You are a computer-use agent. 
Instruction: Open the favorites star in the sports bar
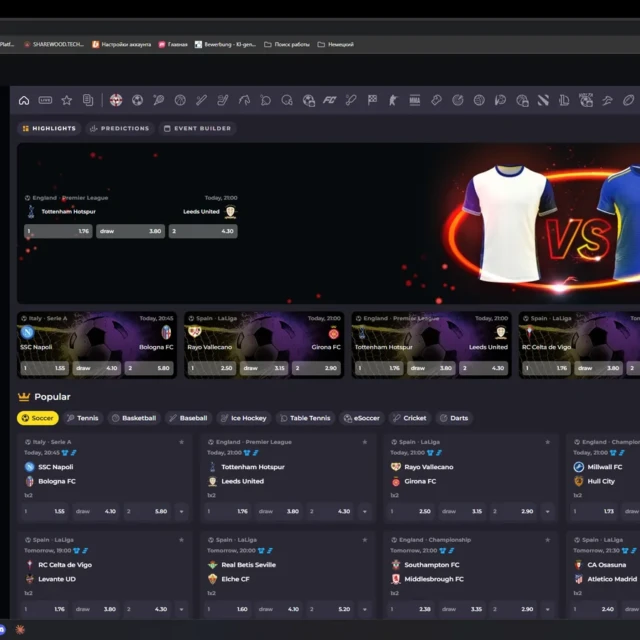pos(67,100)
